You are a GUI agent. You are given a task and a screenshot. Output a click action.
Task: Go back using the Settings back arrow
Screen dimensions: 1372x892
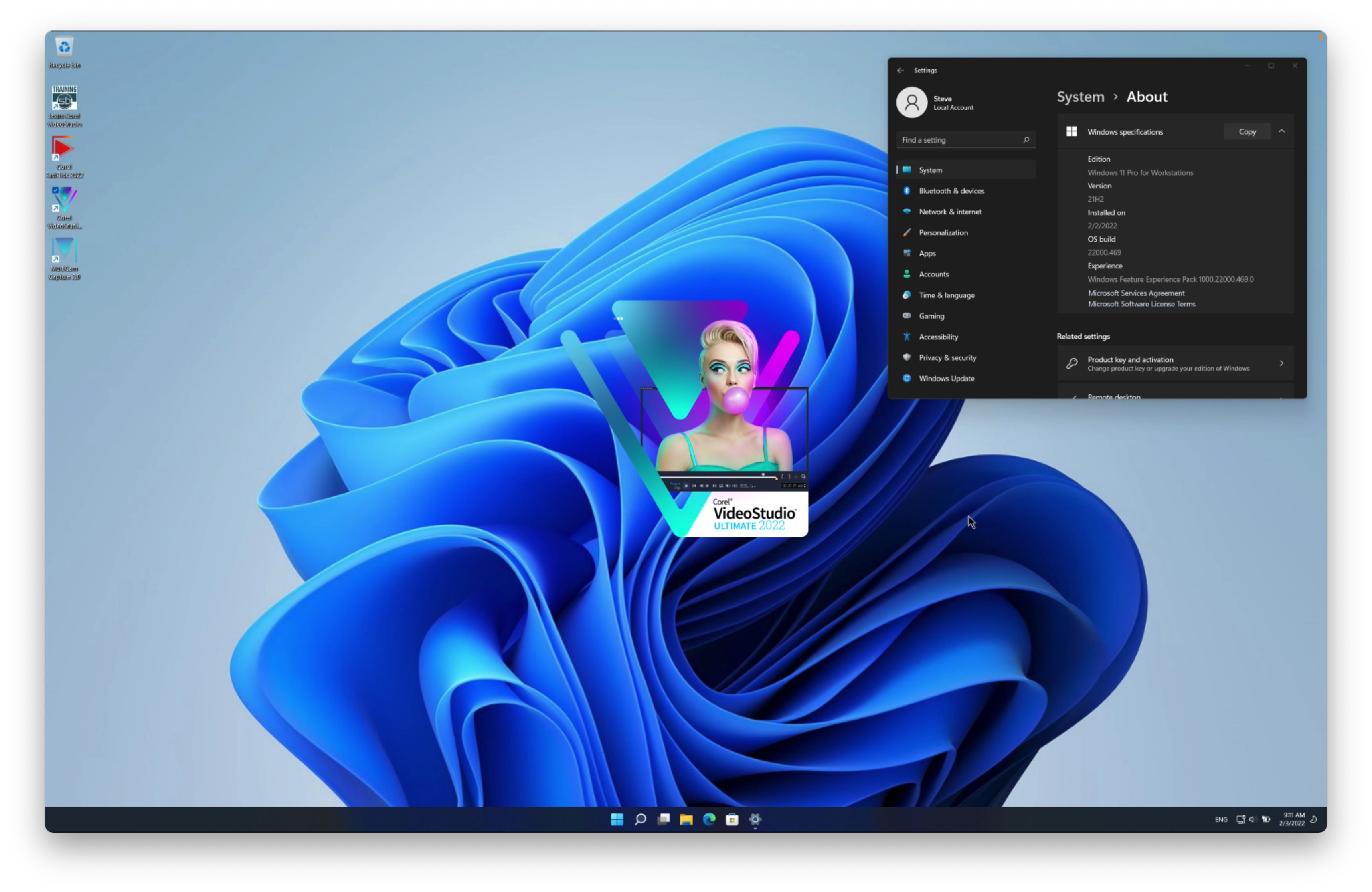click(x=901, y=70)
